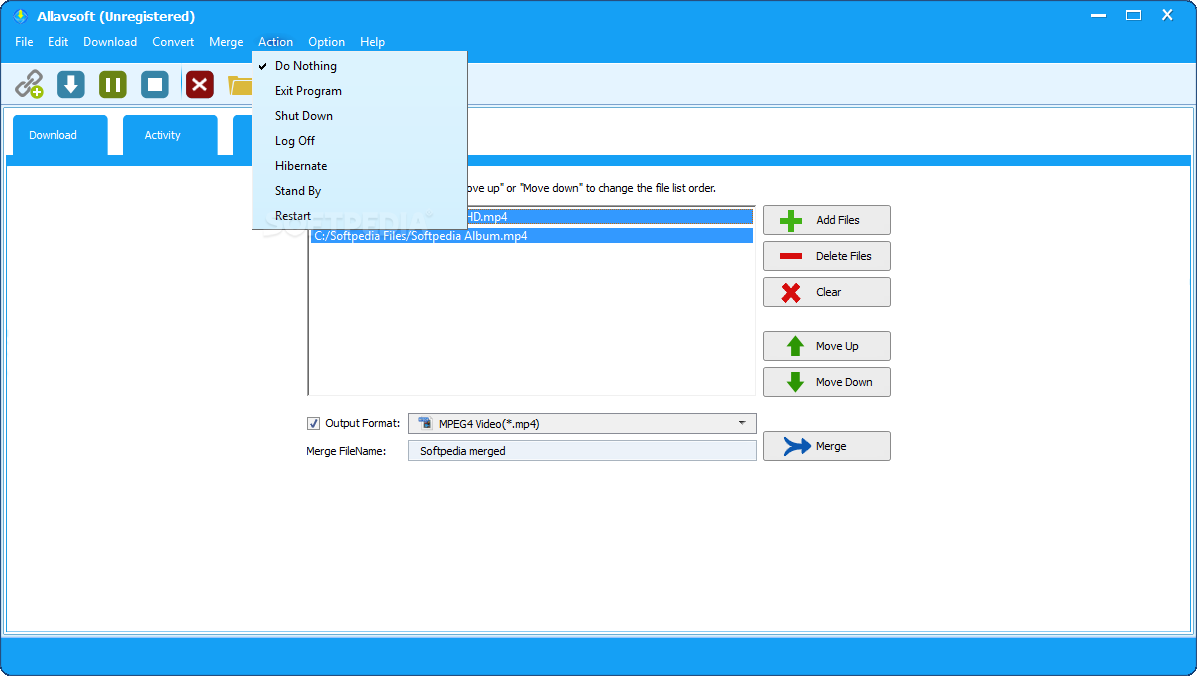Click the Move Up button
Image resolution: width=1197 pixels, height=676 pixels.
click(x=827, y=346)
